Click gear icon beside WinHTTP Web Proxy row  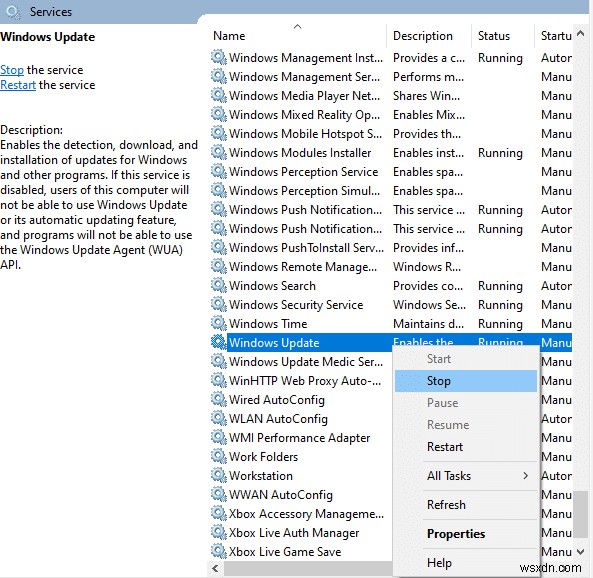click(x=219, y=381)
